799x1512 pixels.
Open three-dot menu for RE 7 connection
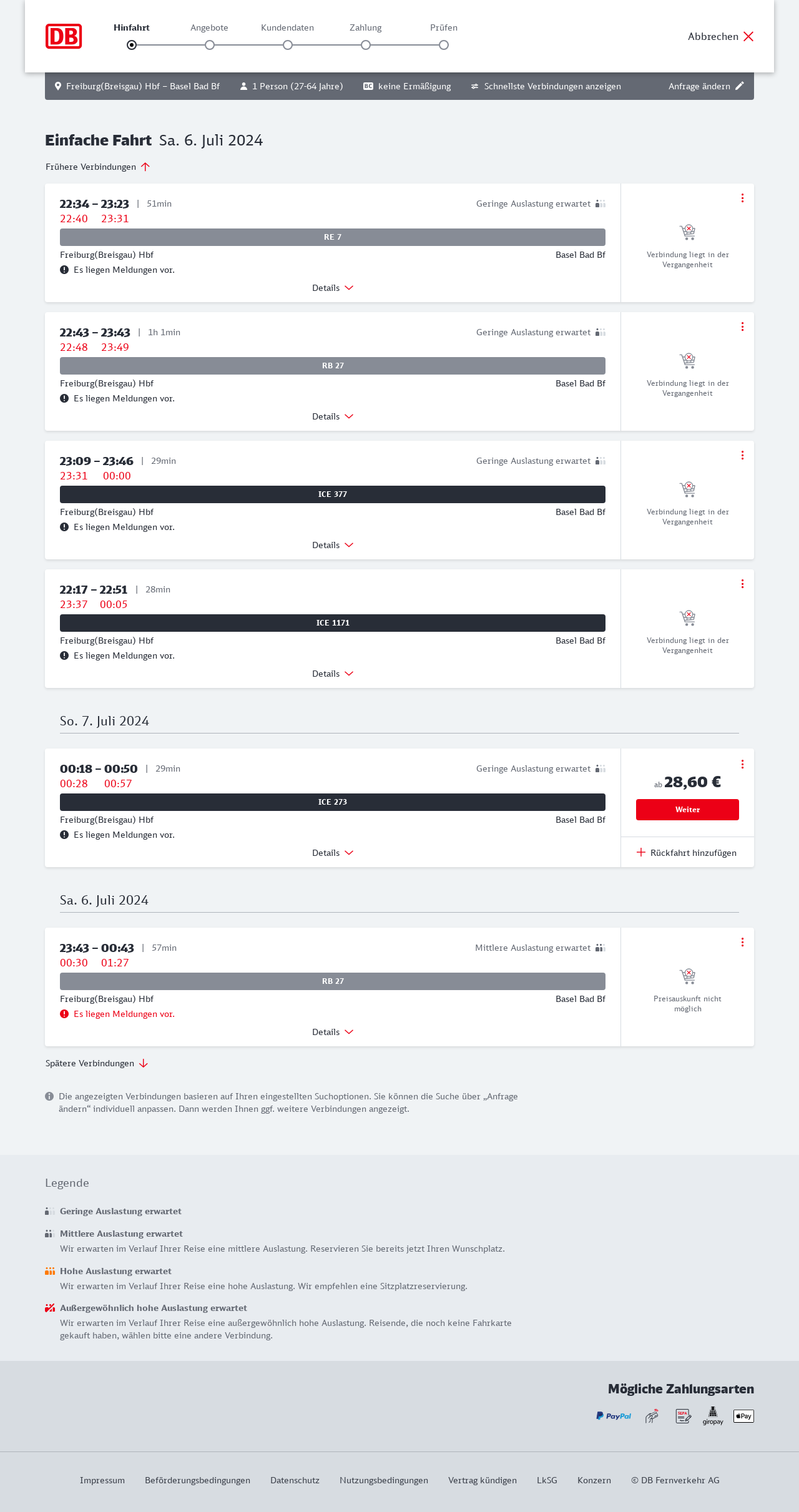click(742, 198)
